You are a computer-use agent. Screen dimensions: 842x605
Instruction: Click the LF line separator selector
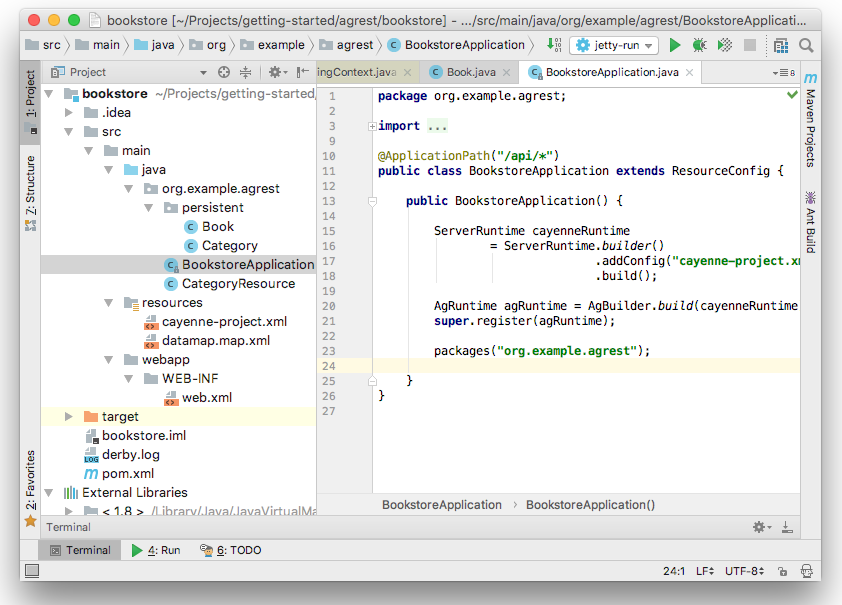tap(705, 571)
